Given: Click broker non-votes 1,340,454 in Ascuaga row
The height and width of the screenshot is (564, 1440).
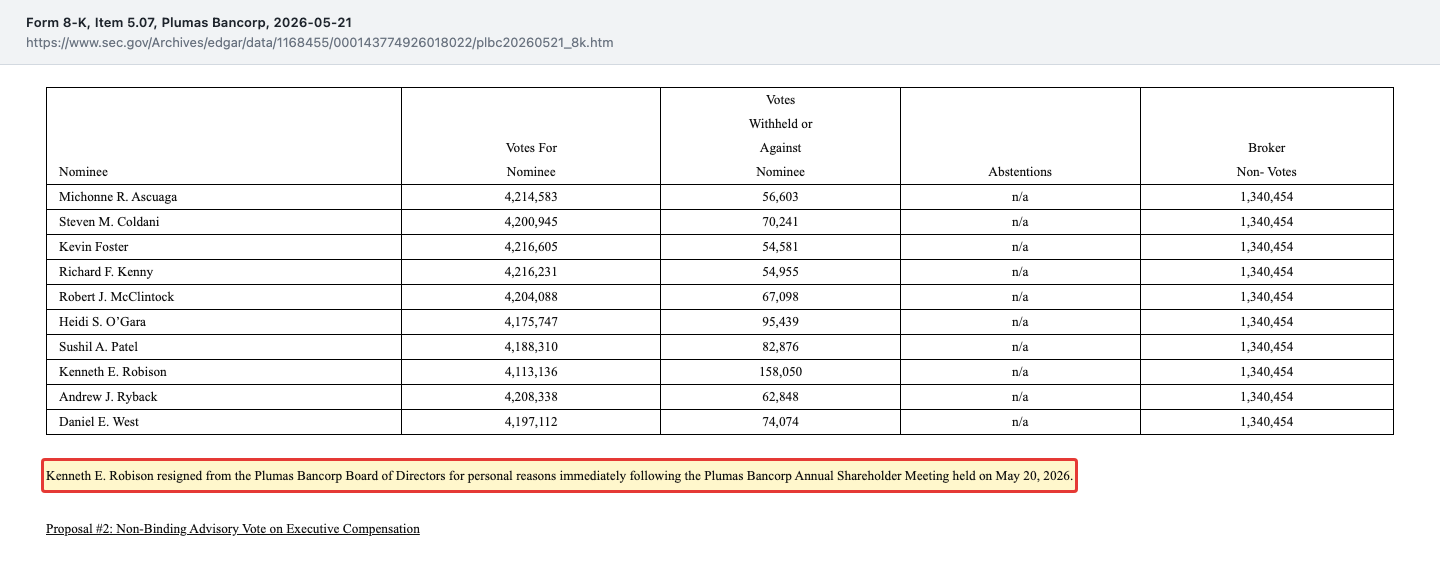Looking at the screenshot, I should pos(1266,197).
